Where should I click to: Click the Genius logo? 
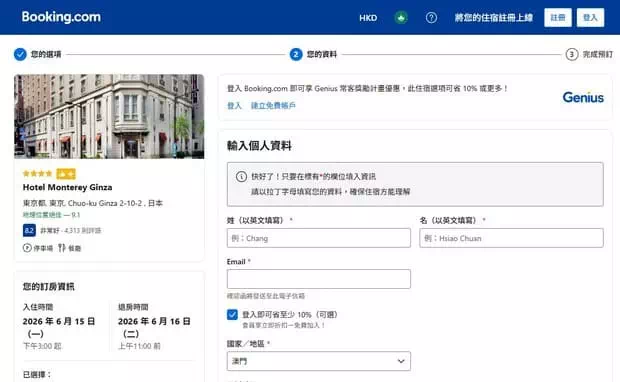[x=583, y=98]
